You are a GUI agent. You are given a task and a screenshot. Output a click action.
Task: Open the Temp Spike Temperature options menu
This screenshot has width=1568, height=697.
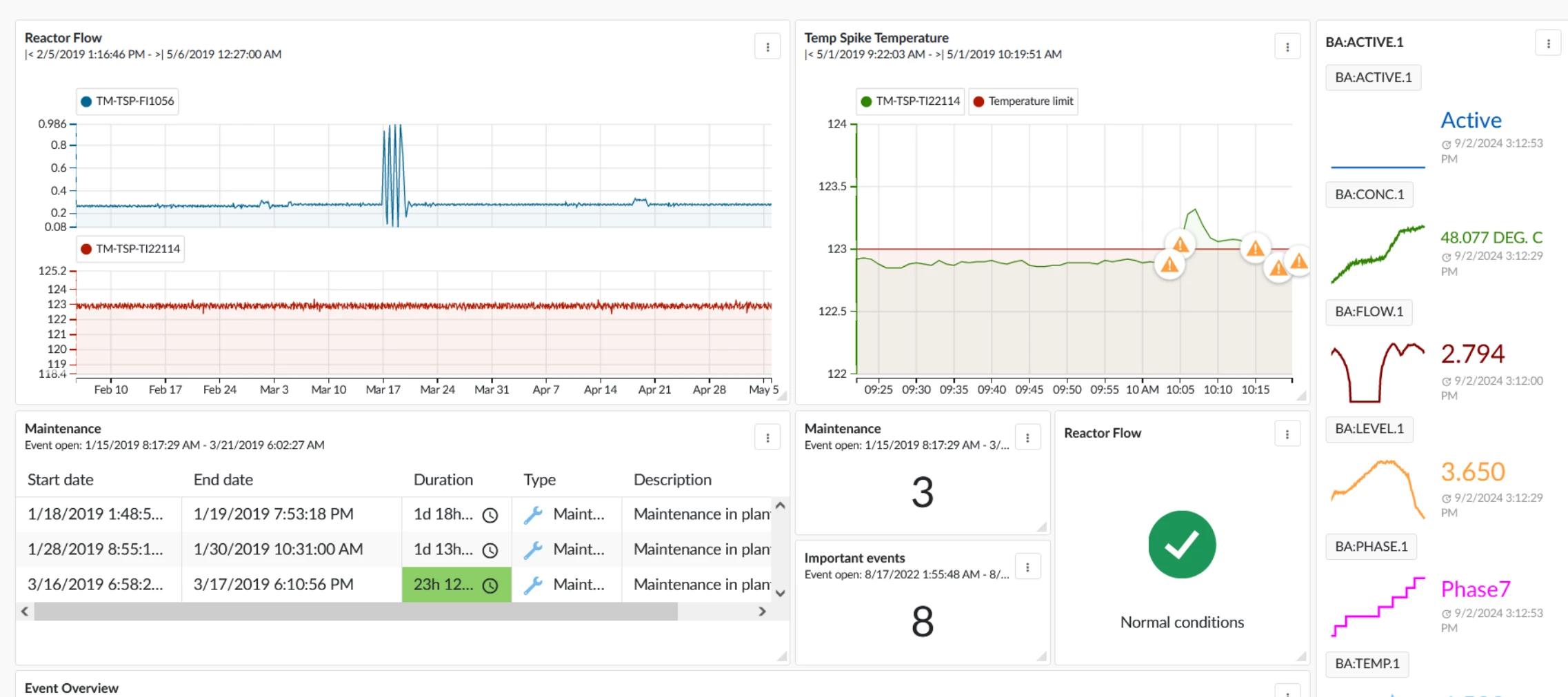[x=1287, y=46]
